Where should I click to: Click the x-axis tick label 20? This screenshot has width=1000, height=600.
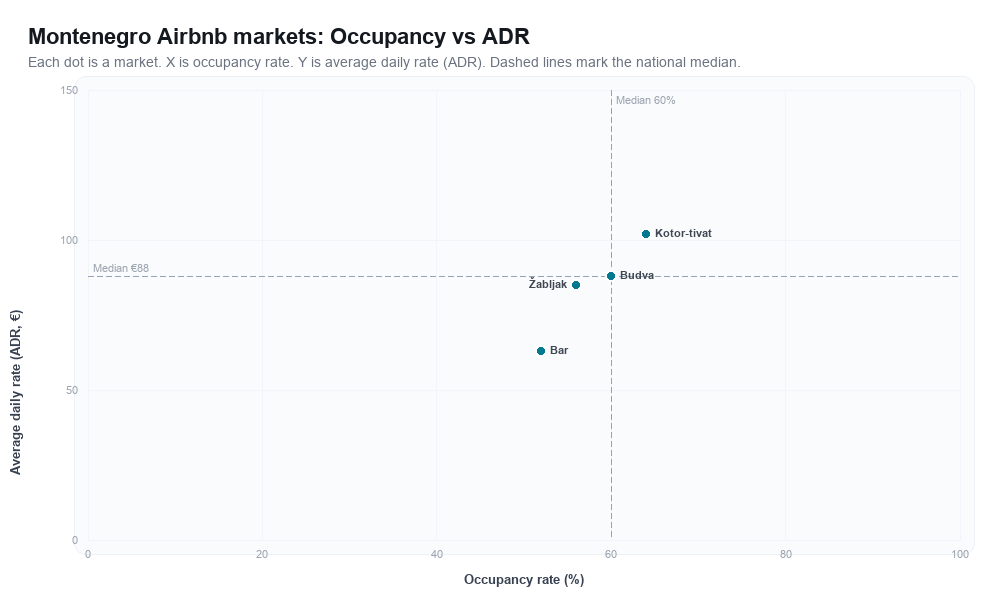pos(262,555)
